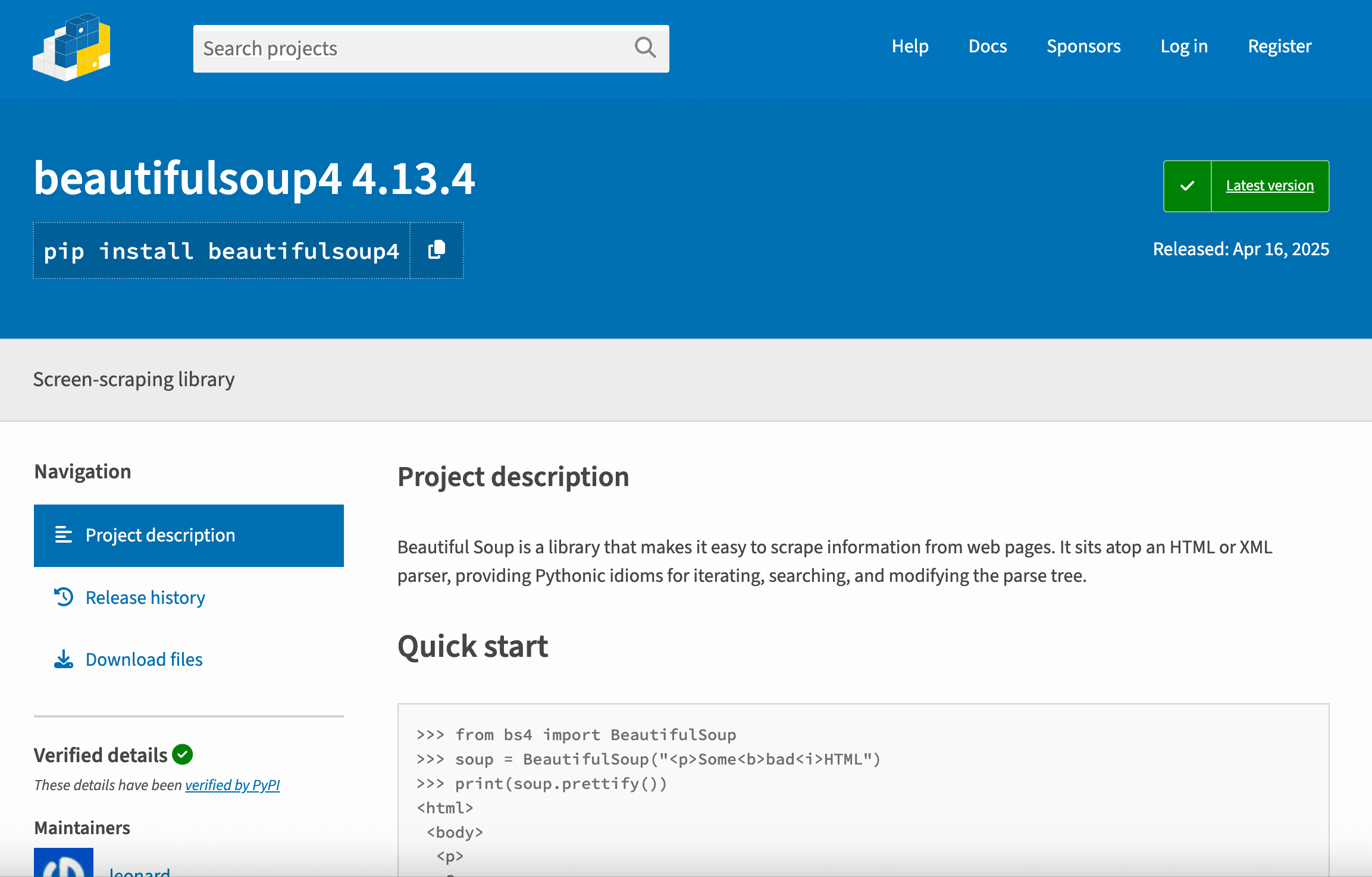
Task: Click the Verified details green check badge
Action: (x=183, y=754)
